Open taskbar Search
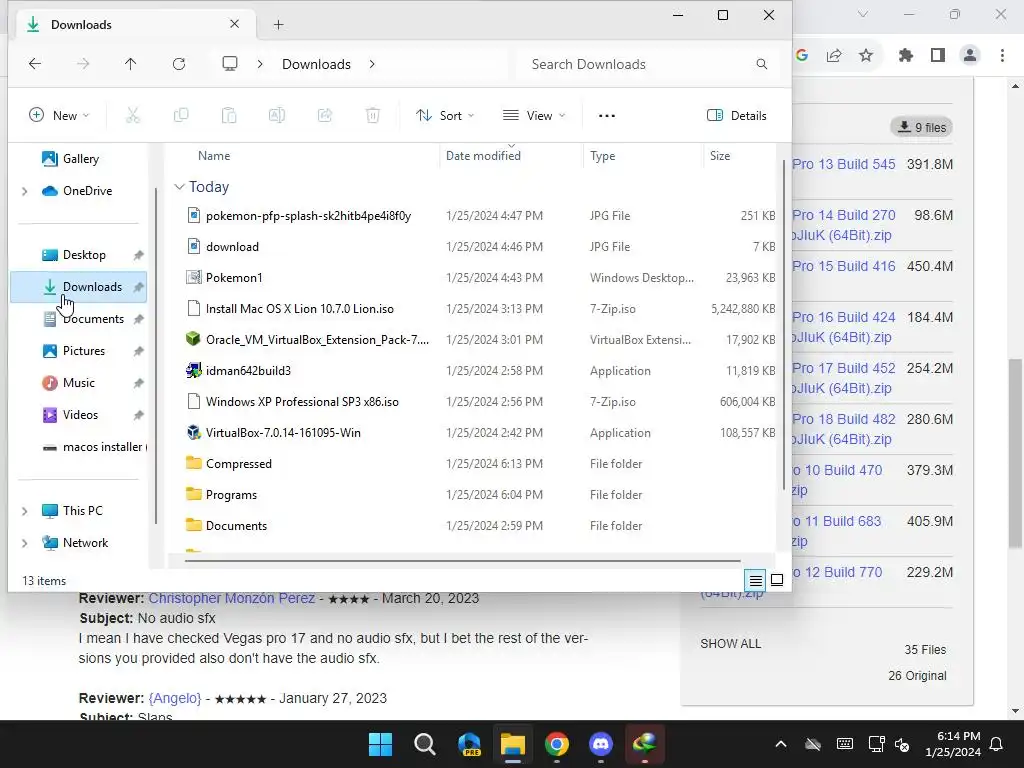The image size is (1024, 768). click(424, 744)
